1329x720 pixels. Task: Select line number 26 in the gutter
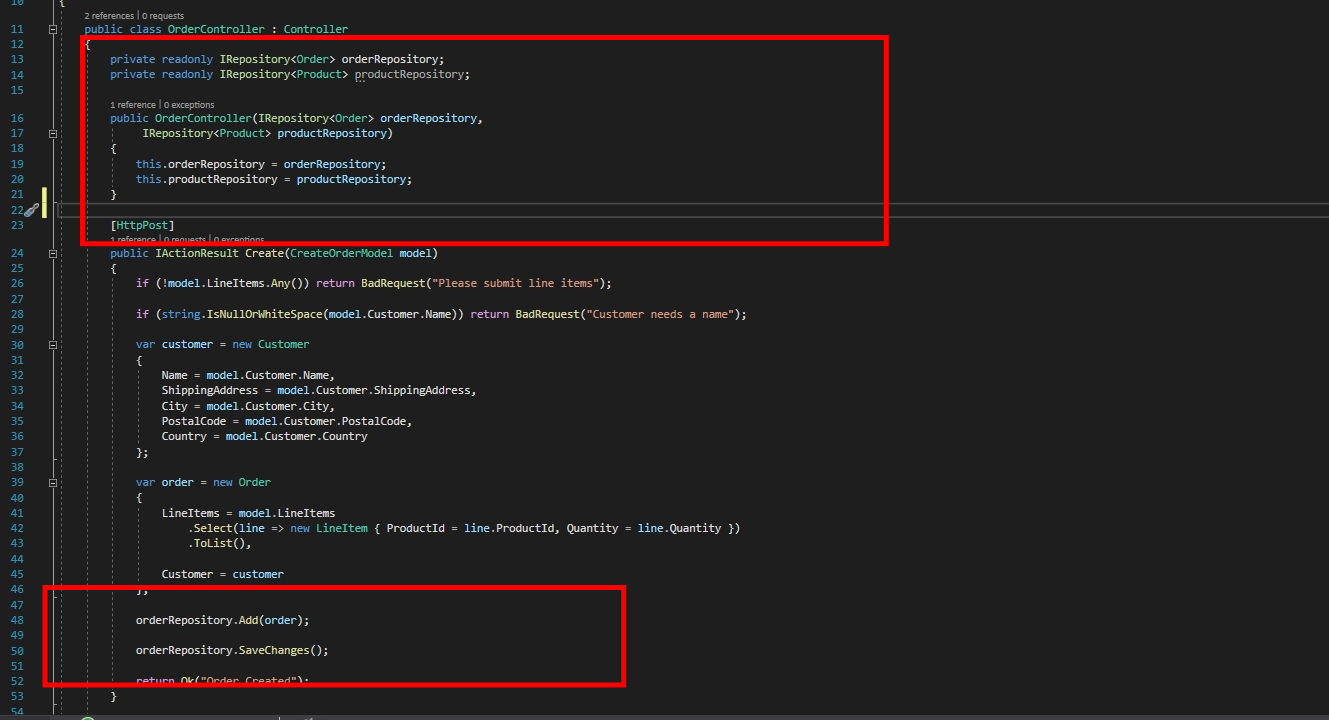[16, 283]
